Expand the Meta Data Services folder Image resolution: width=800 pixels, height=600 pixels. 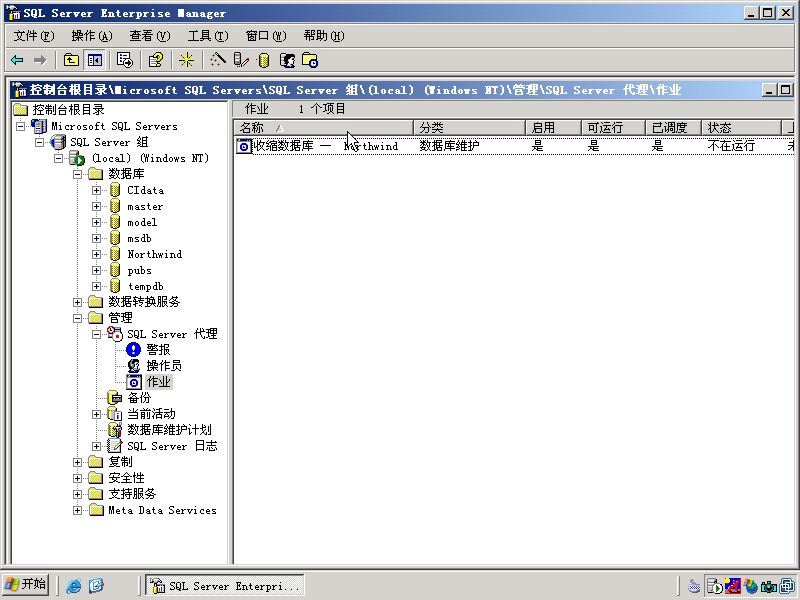(x=78, y=510)
